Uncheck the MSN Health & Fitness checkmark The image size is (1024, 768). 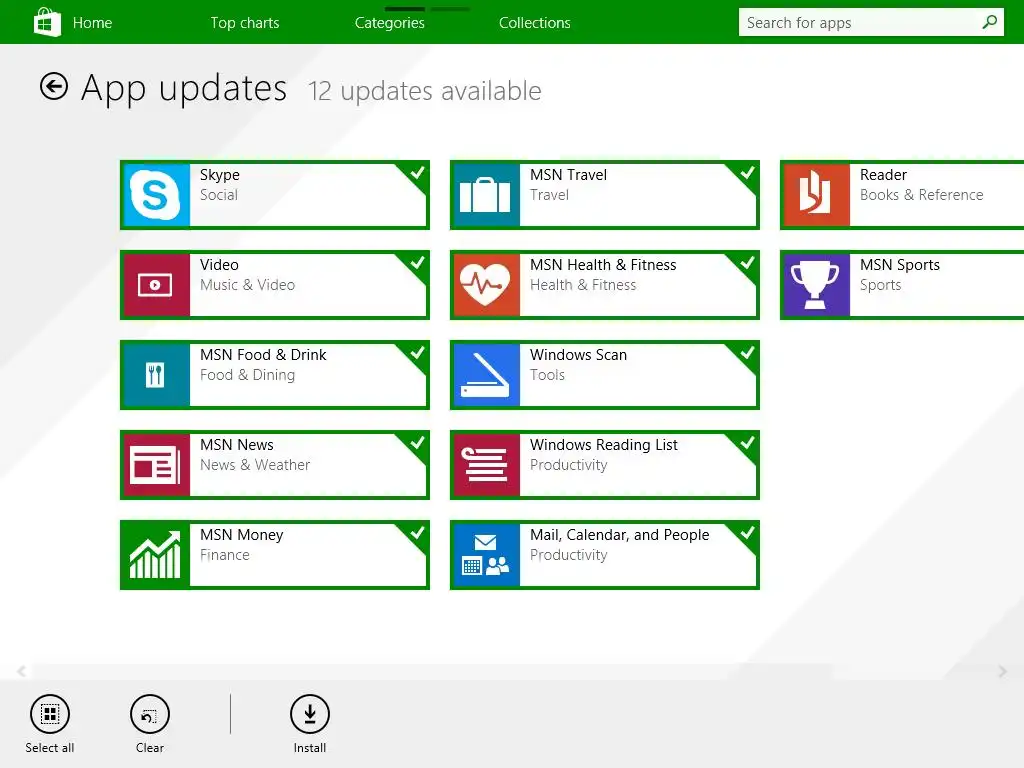tap(746, 263)
